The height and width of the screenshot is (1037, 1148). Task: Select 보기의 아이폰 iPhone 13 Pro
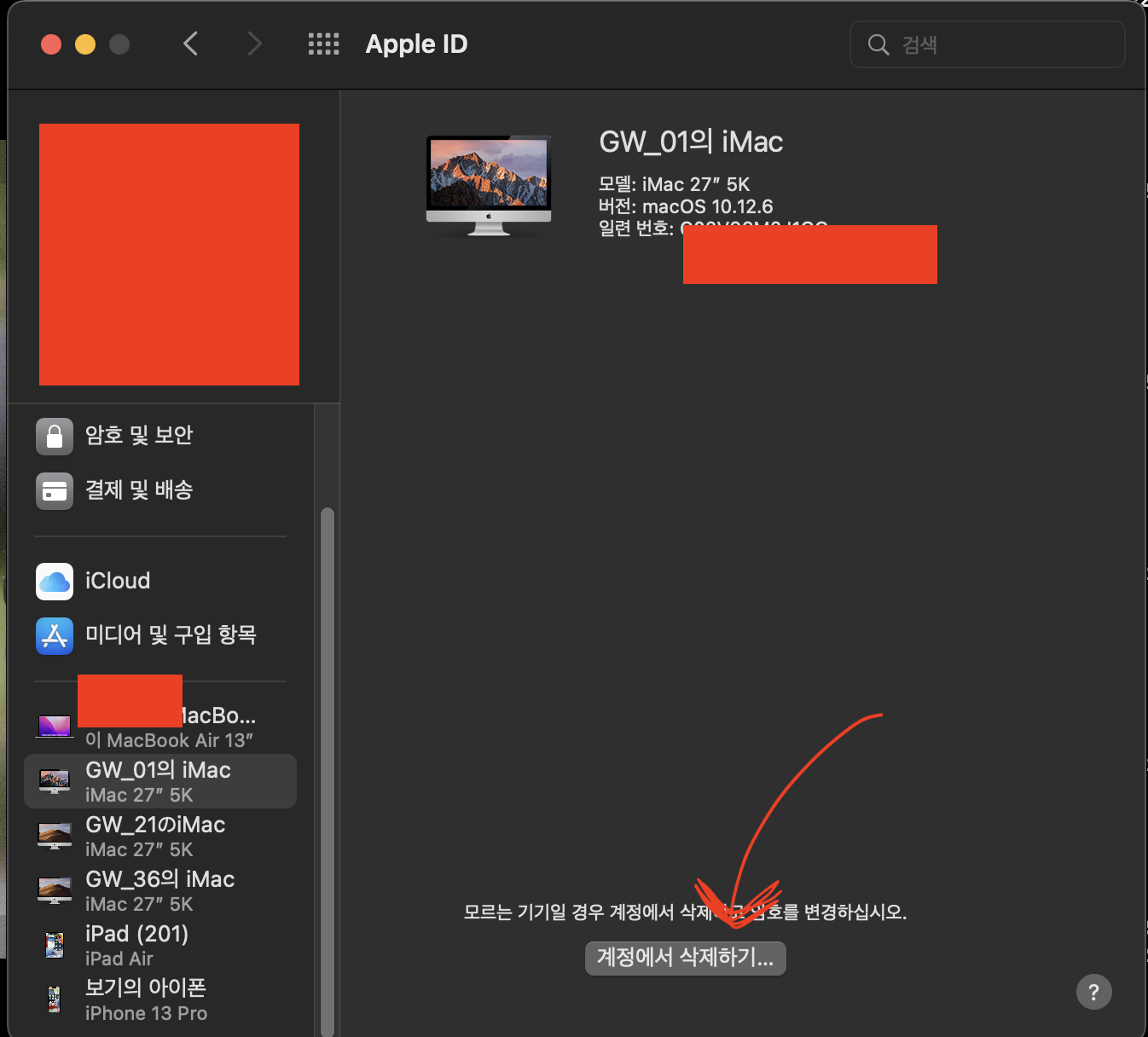click(160, 999)
